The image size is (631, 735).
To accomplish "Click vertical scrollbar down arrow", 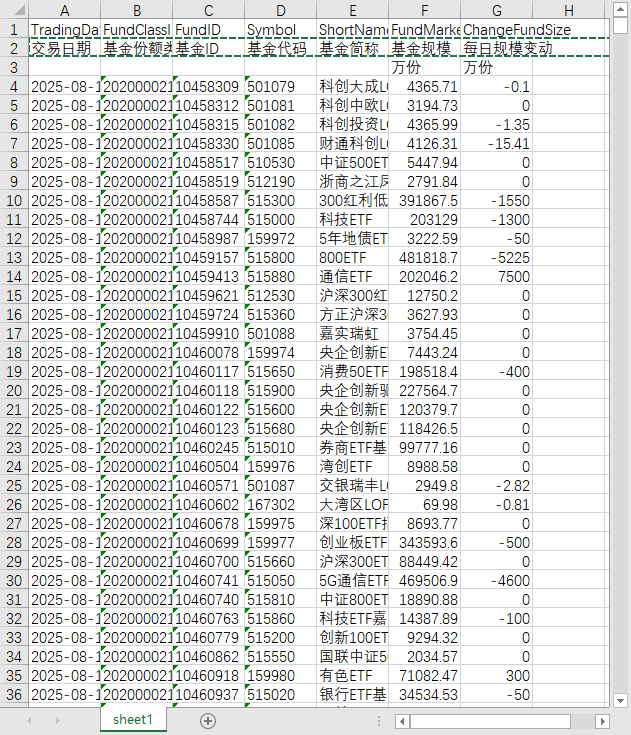I will tap(620, 701).
